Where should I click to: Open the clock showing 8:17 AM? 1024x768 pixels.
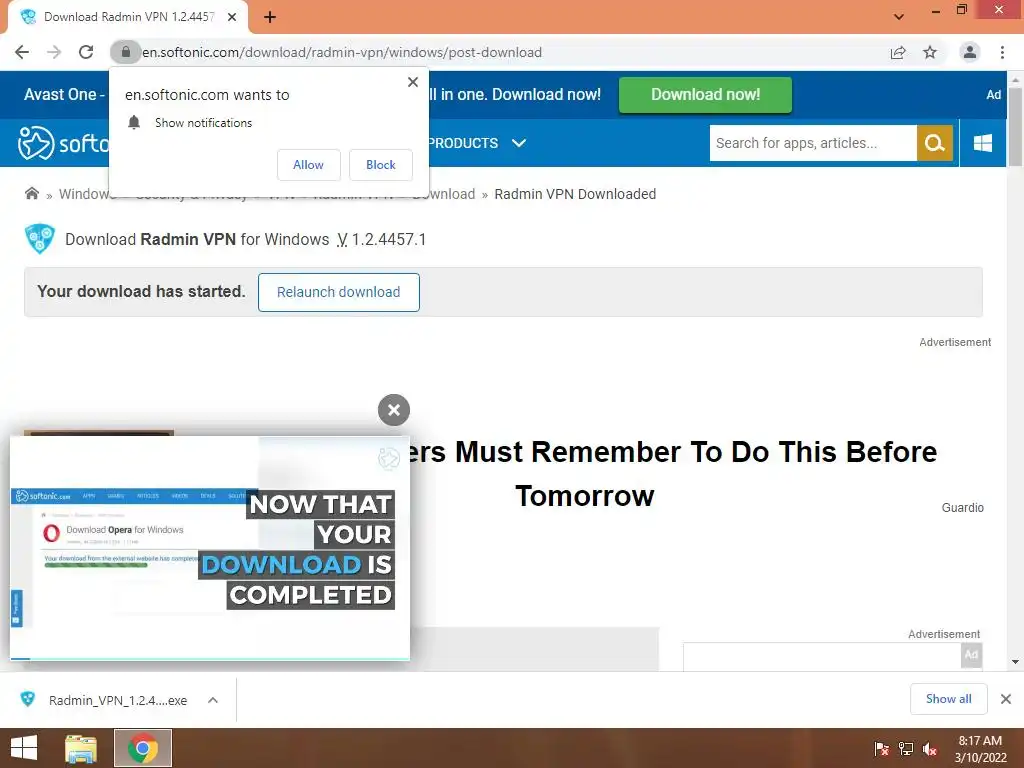[980, 749]
